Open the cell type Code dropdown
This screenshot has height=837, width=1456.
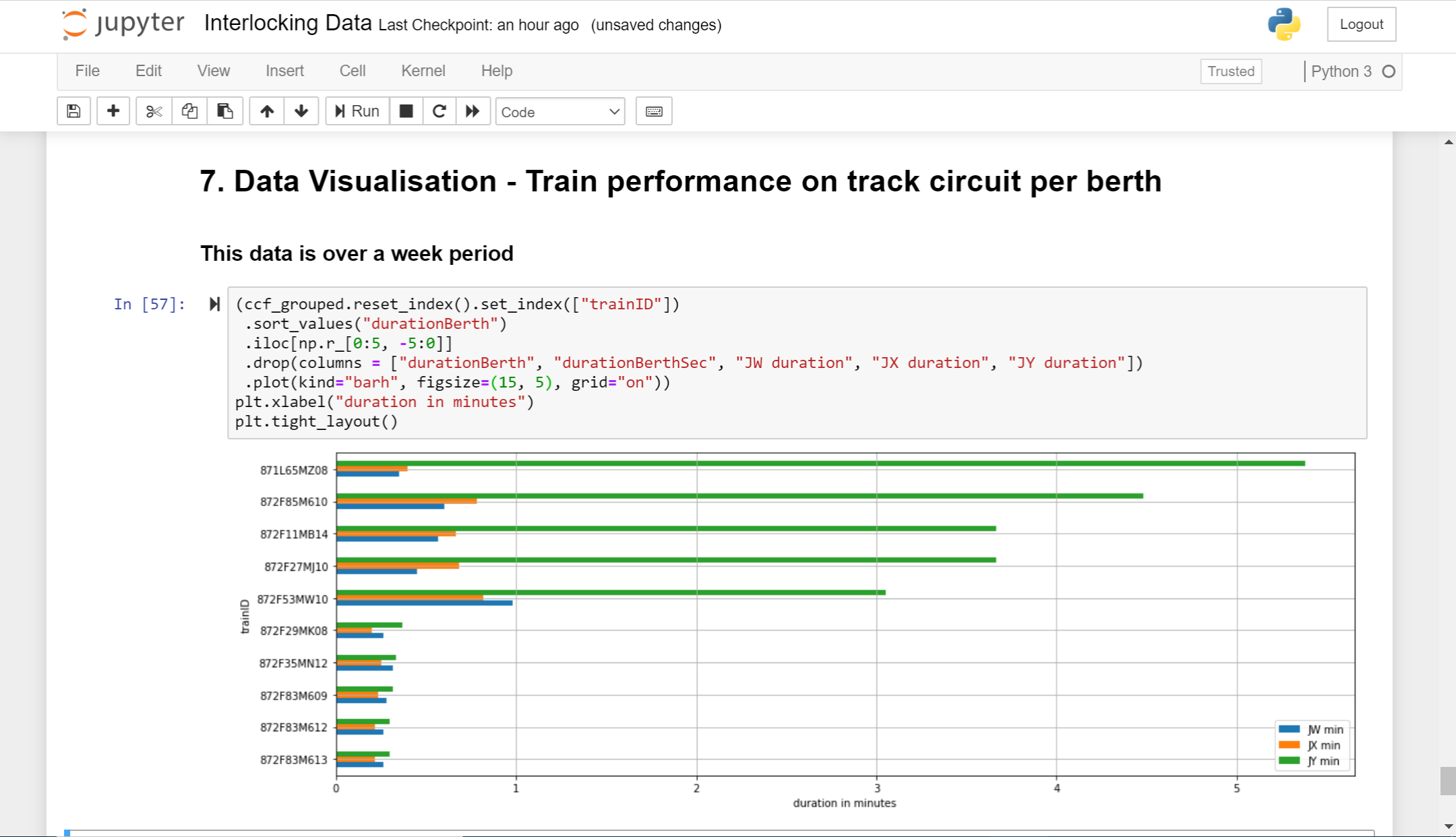point(559,112)
